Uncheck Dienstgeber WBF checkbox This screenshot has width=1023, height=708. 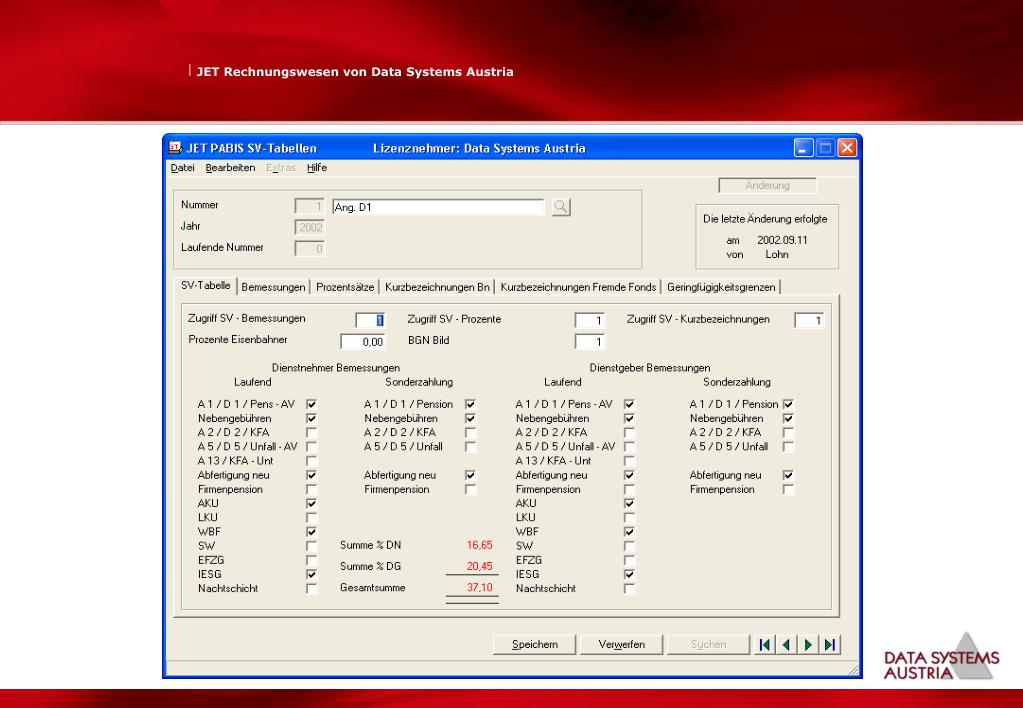pos(629,532)
